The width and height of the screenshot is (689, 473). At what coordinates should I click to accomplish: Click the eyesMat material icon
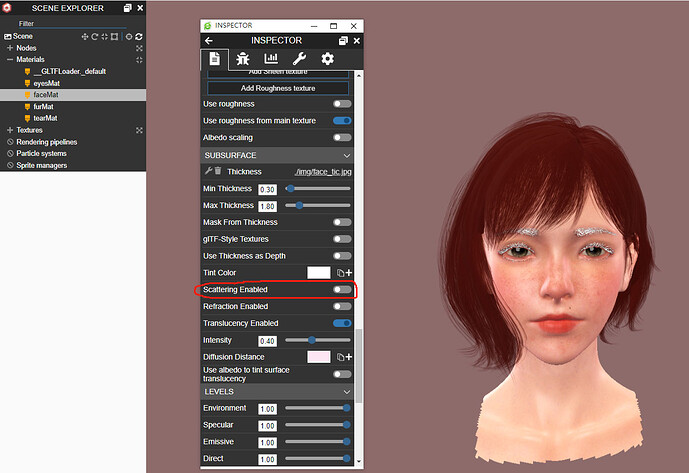27,83
